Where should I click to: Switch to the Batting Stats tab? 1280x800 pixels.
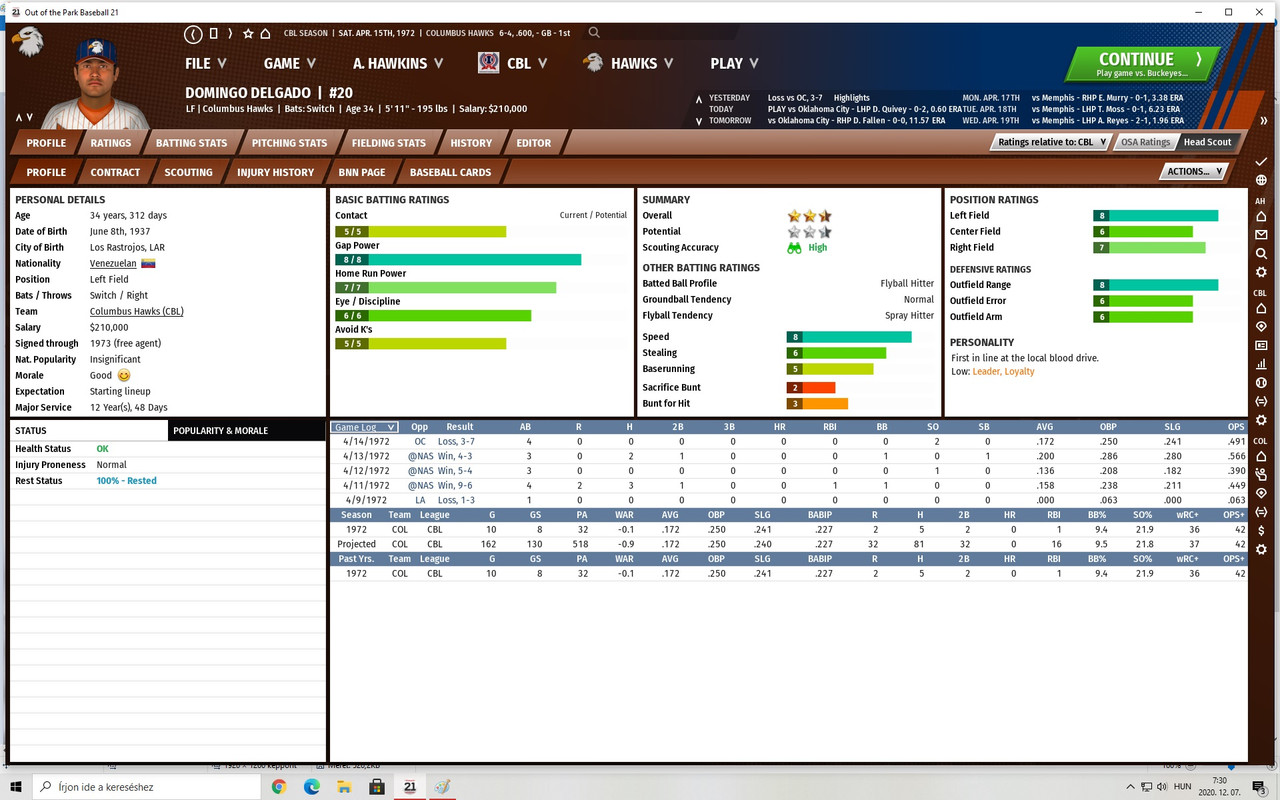pos(191,143)
